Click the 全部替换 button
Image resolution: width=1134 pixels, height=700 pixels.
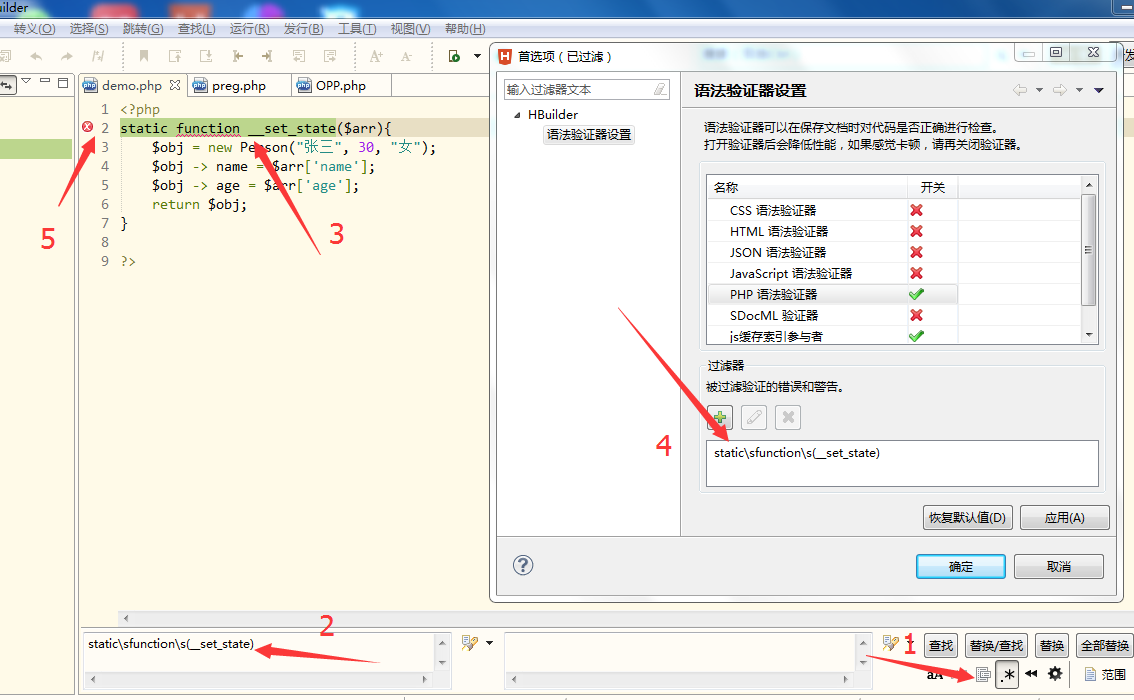coord(1104,645)
